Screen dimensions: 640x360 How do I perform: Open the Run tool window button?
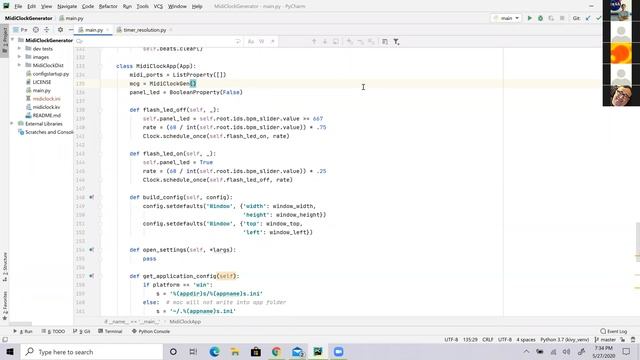23,331
